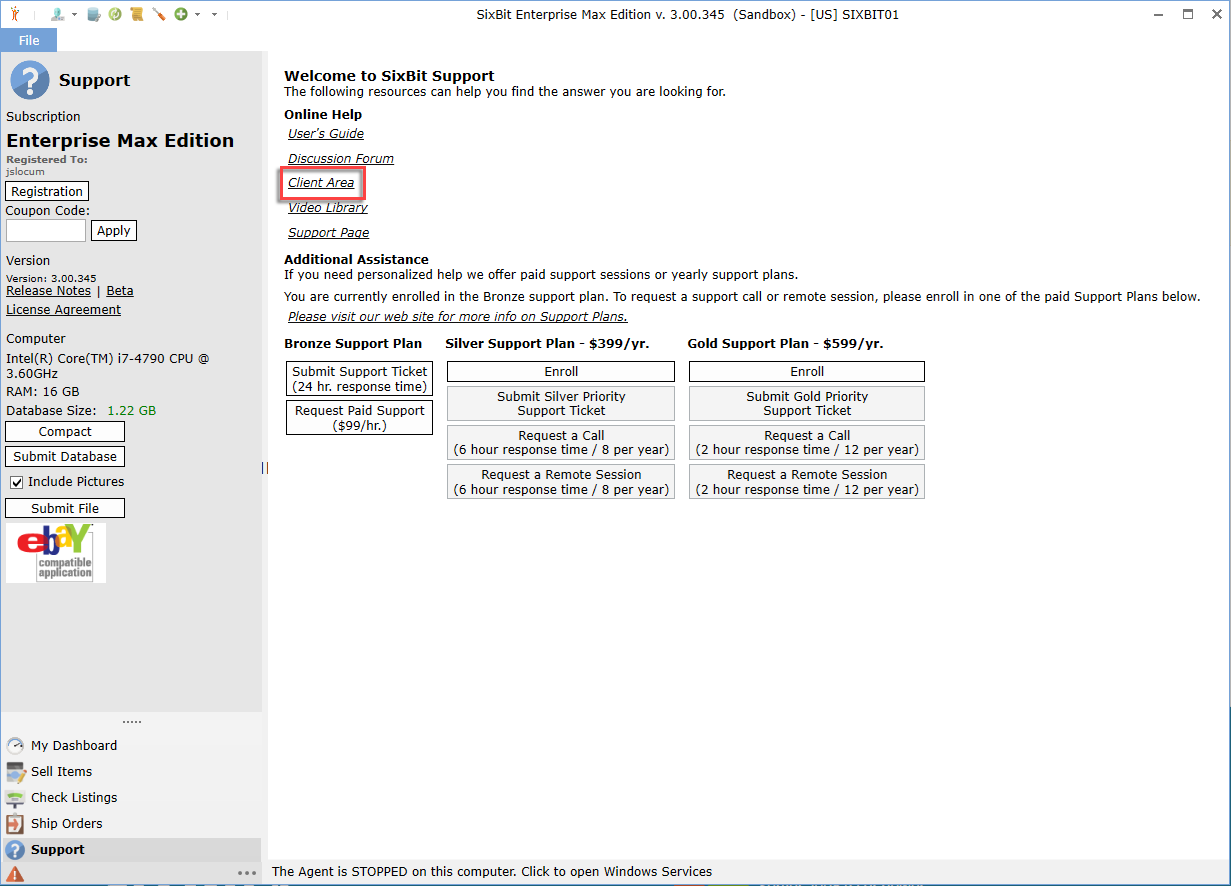Open the scroll log icon in toolbar
Screen dimensions: 1231x886
[137, 15]
